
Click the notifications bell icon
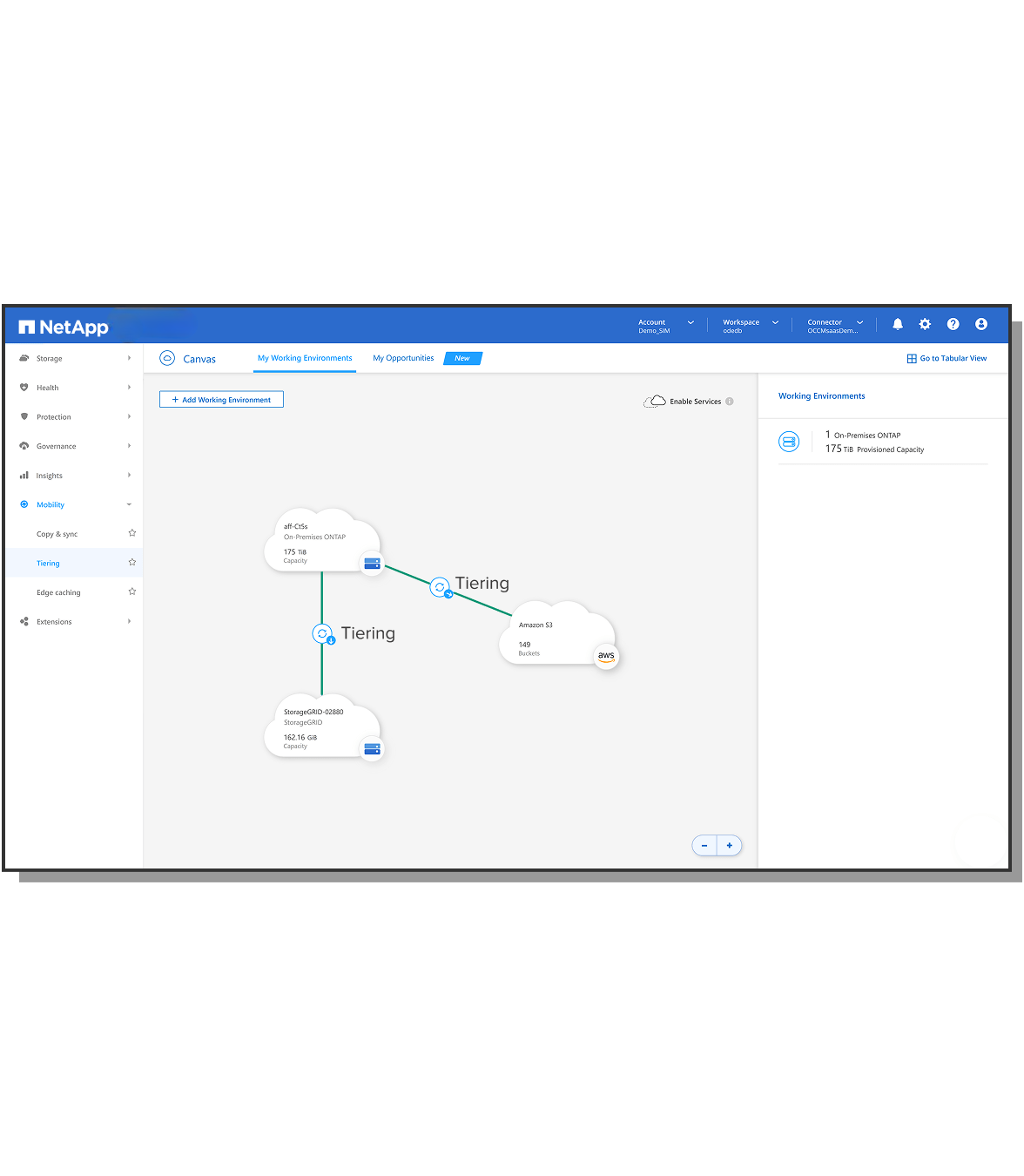click(897, 324)
